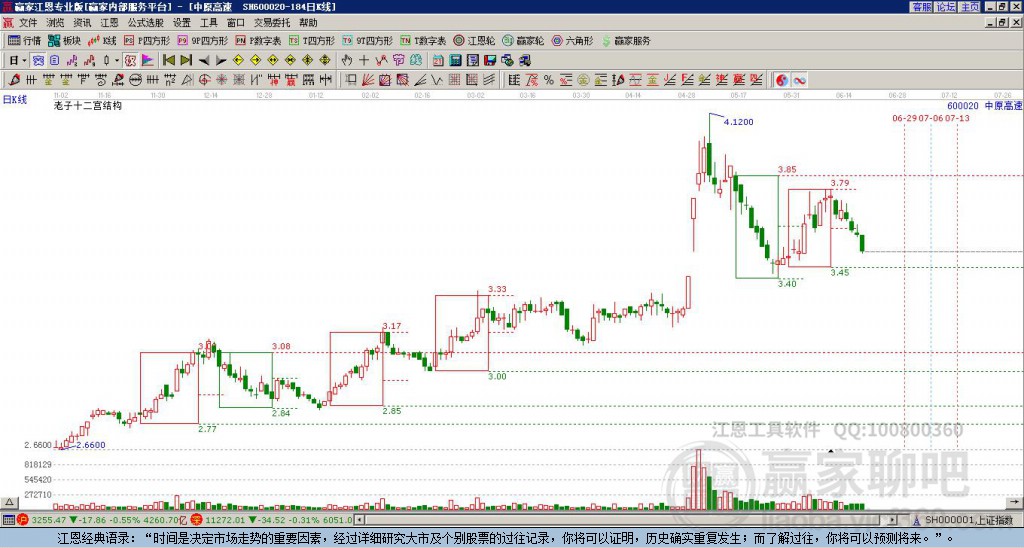Click the small grid icon in status bar
Viewport: 1024px width, 548px height.
(8, 520)
